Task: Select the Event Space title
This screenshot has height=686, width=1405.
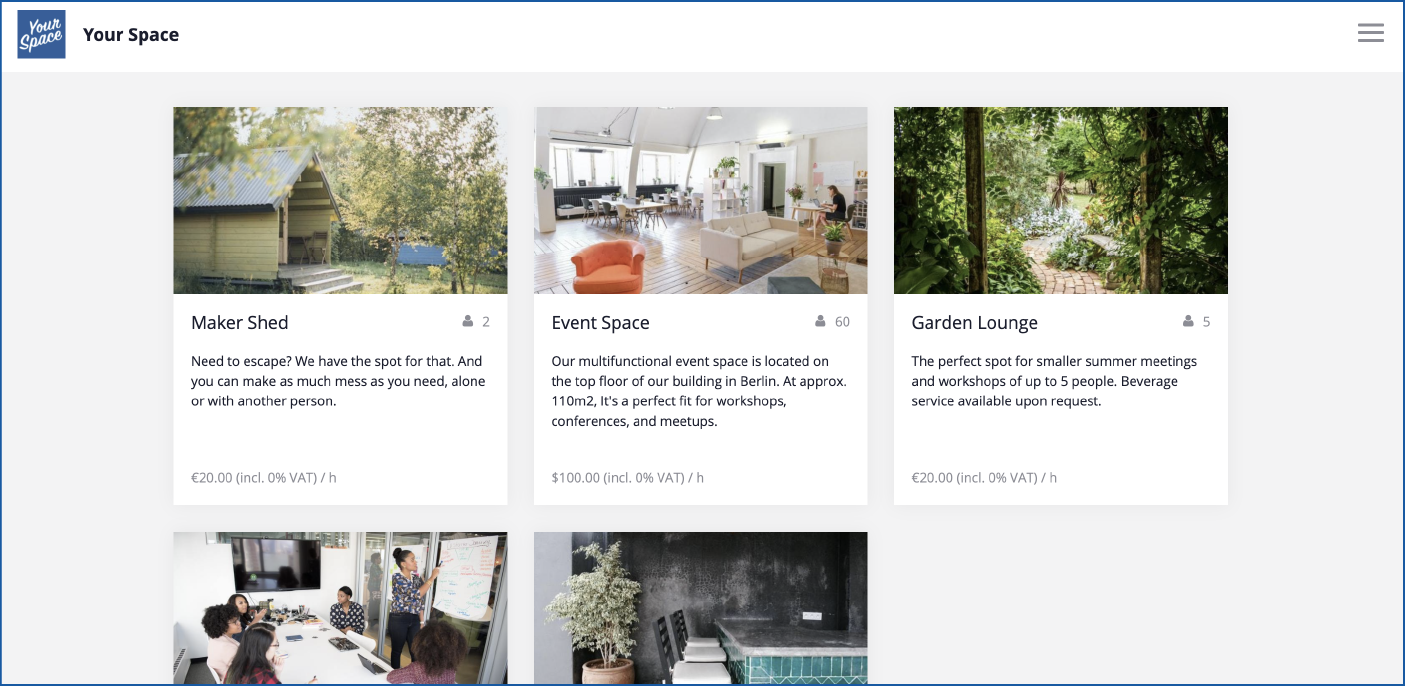Action: coord(601,323)
